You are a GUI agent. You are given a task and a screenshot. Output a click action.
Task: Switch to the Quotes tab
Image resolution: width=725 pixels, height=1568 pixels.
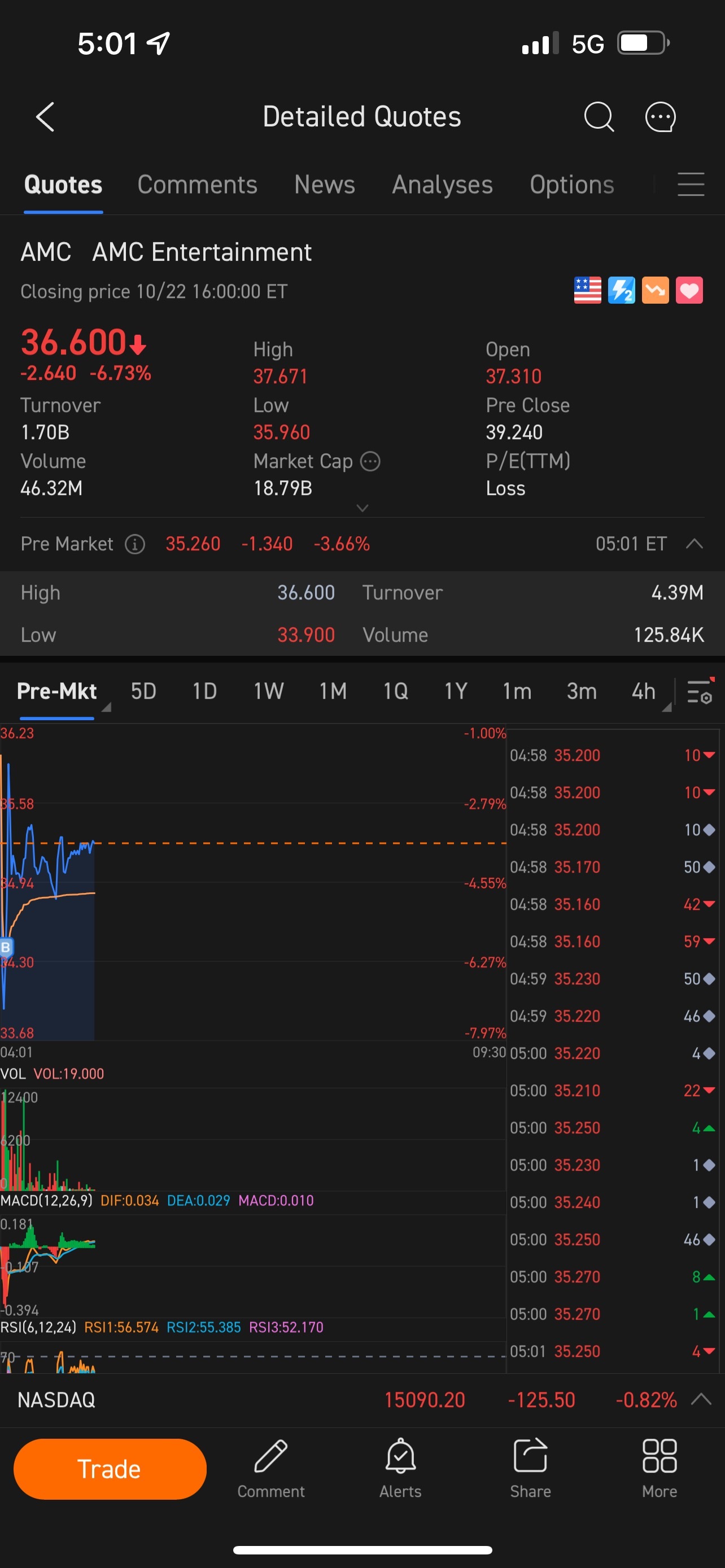[x=63, y=185]
